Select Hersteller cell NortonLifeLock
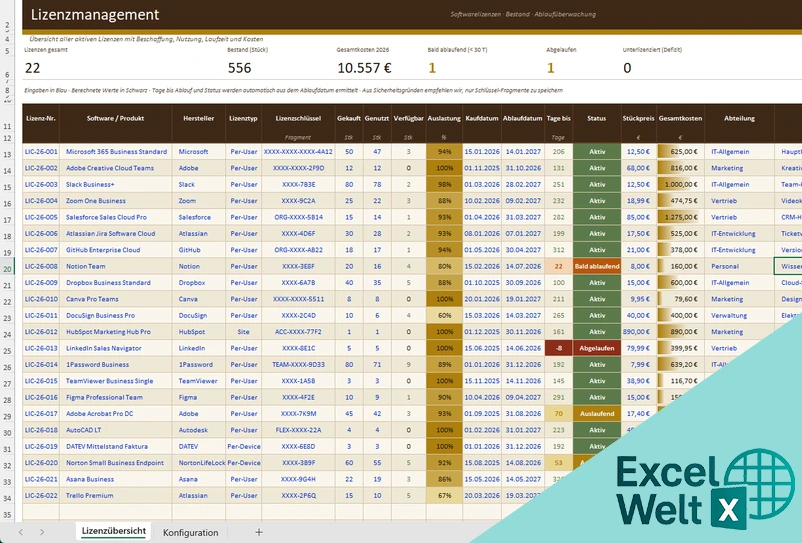Image resolution: width=802 pixels, height=543 pixels. pos(199,463)
